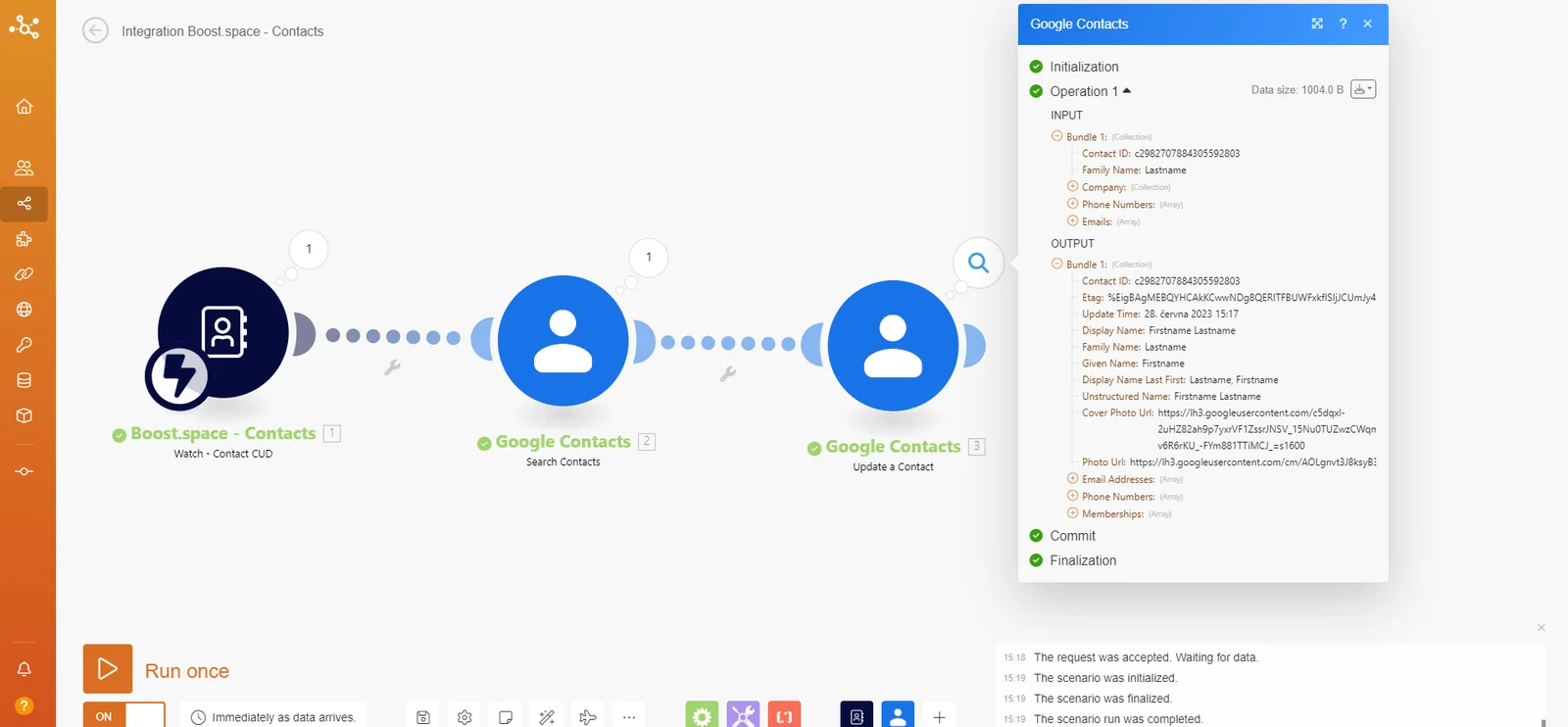Select the Boost.space Contacts trigger module
The image size is (1568, 727).
click(x=223, y=333)
